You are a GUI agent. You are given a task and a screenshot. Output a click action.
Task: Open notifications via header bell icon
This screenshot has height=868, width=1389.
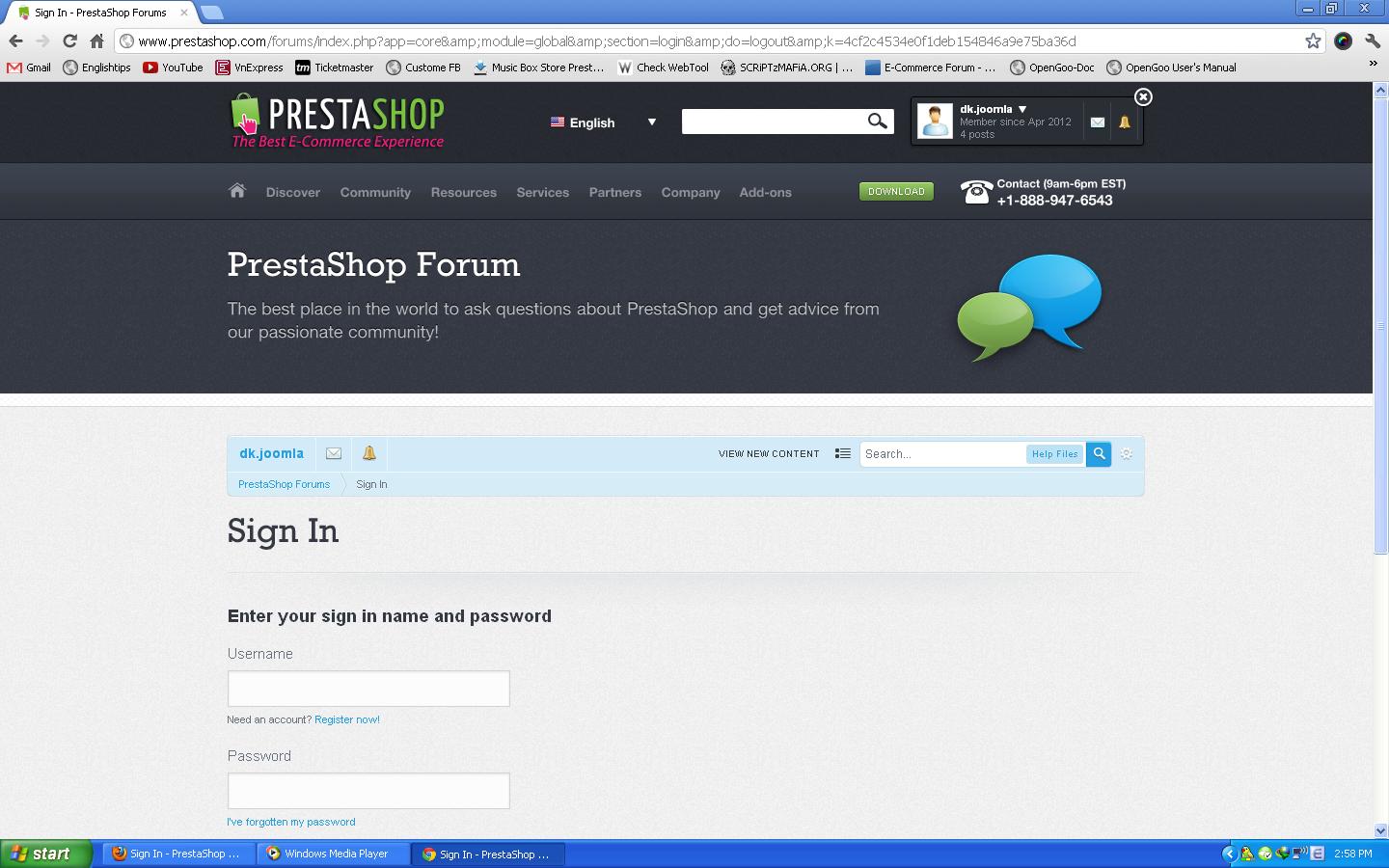click(1124, 122)
